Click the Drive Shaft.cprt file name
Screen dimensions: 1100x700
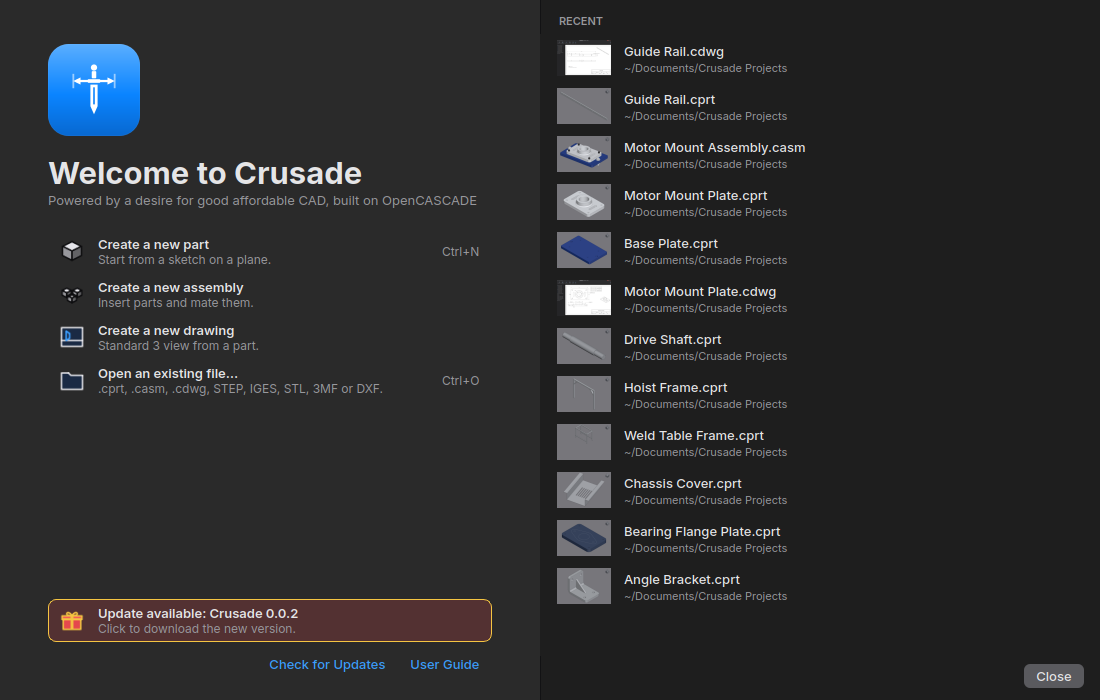tap(673, 340)
